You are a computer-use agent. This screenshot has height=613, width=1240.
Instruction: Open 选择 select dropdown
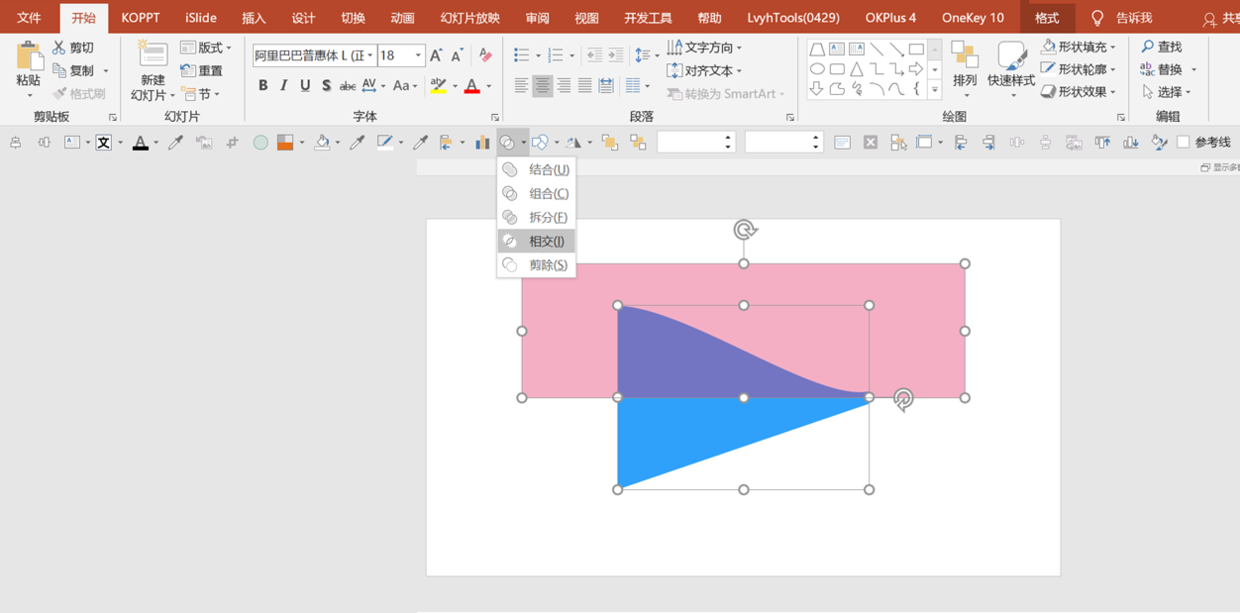(1168, 92)
